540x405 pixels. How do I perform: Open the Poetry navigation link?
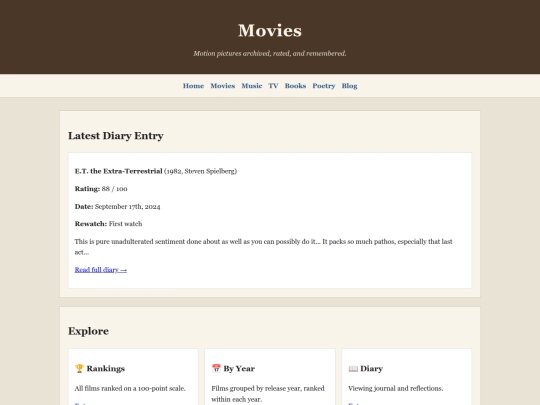coord(324,86)
